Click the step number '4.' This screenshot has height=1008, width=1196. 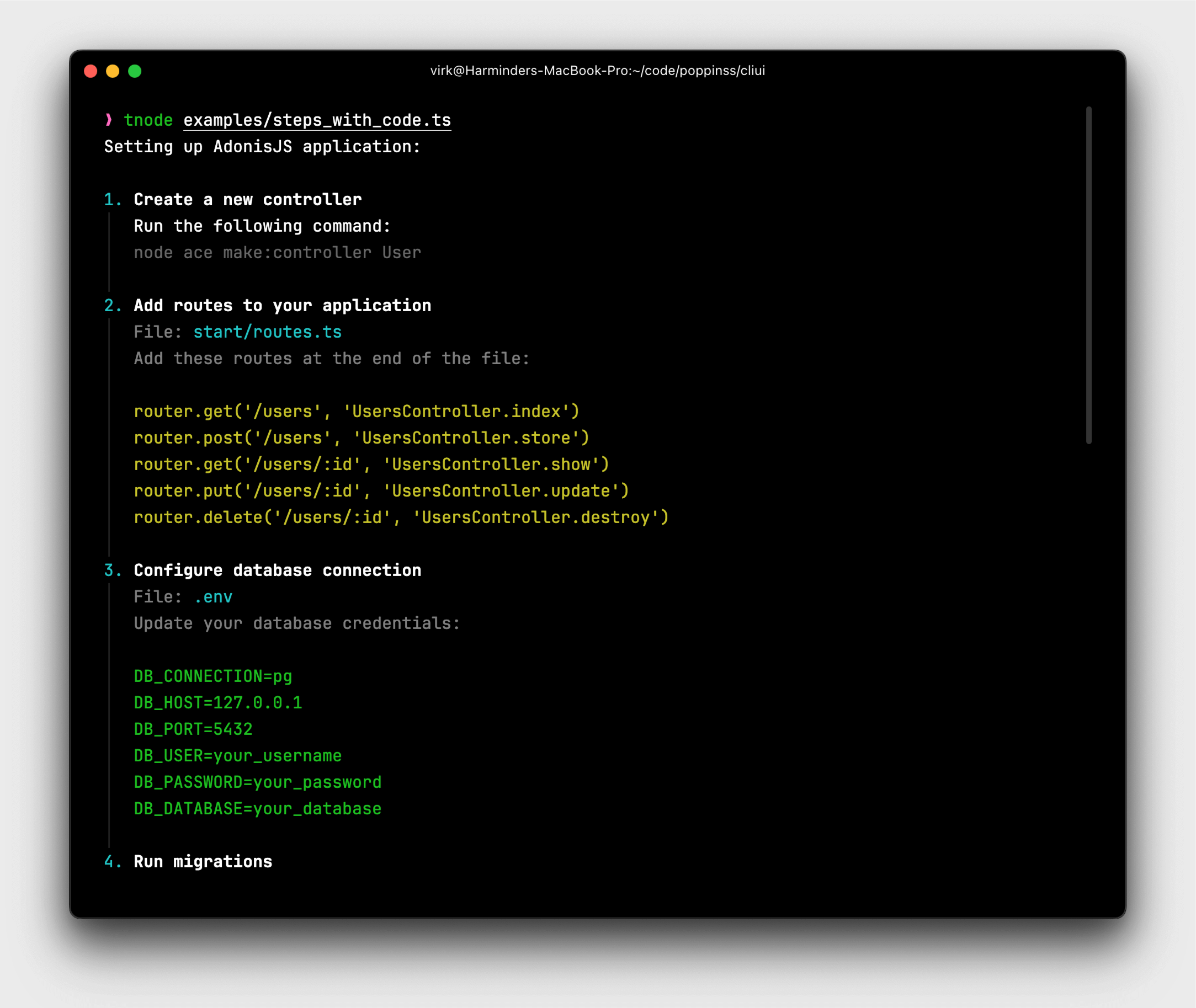pos(113,862)
